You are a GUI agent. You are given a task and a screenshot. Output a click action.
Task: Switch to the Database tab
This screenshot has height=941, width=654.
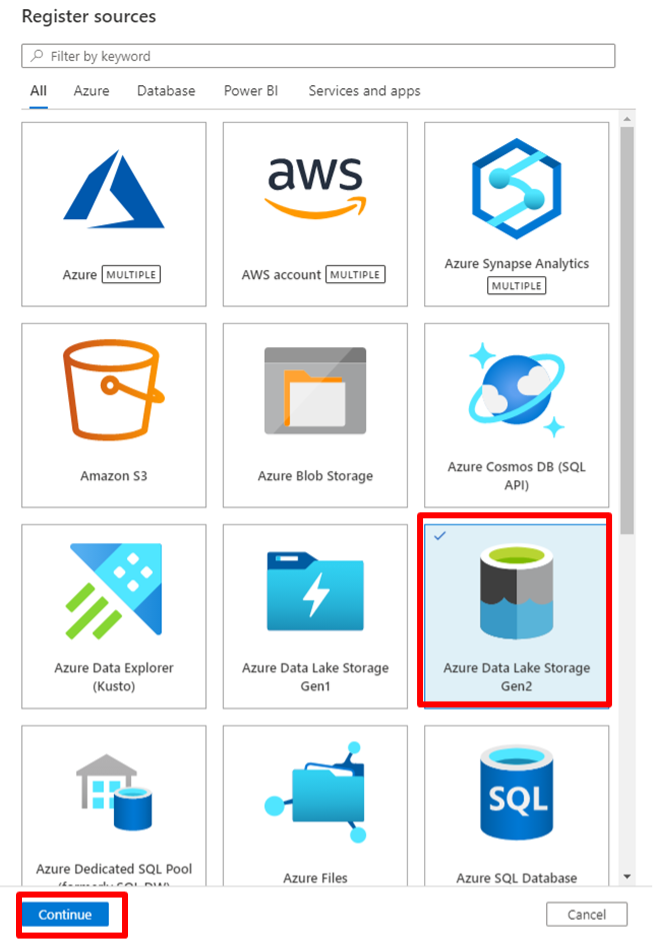click(x=166, y=91)
